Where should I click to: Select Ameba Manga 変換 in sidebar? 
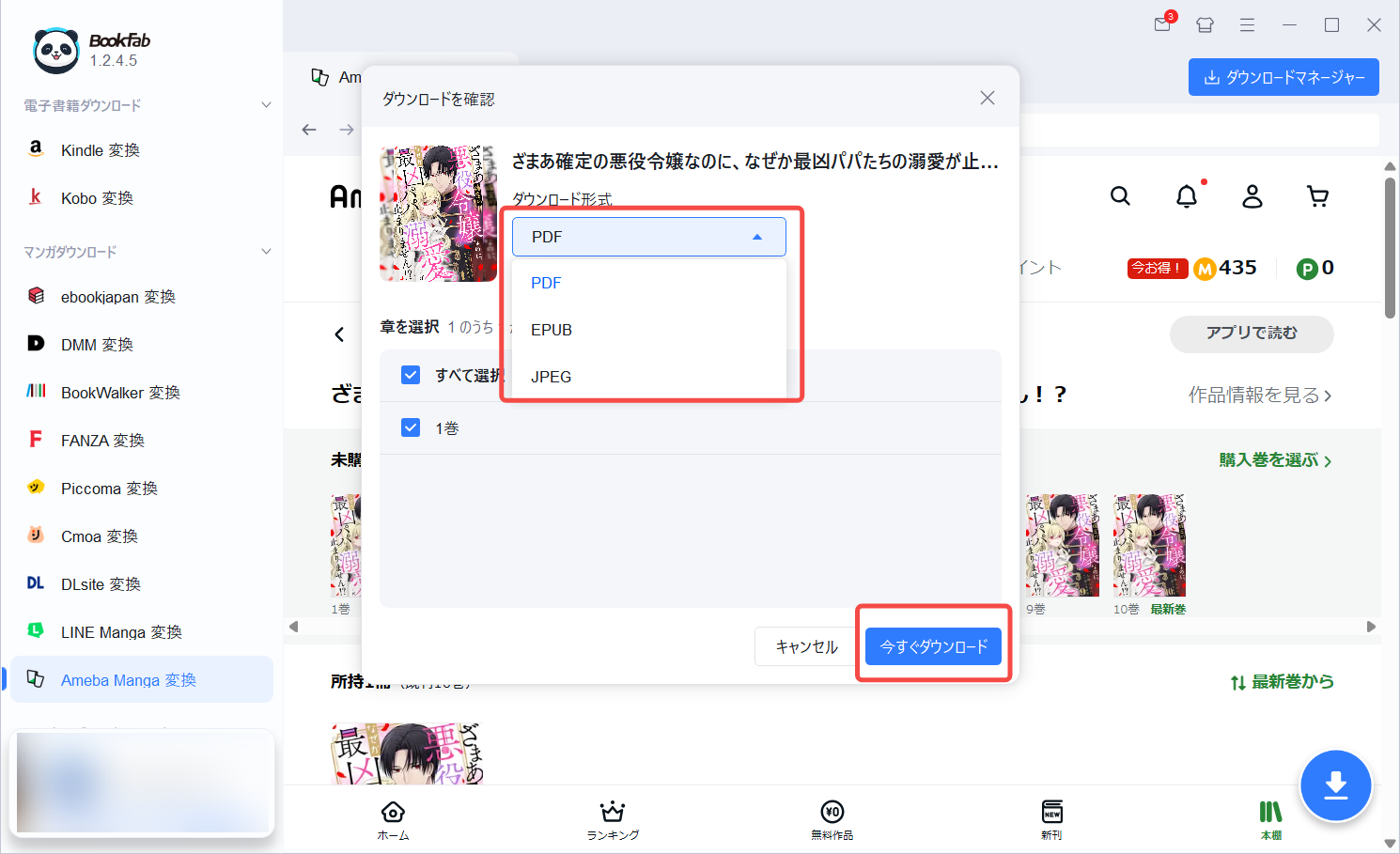tap(141, 679)
